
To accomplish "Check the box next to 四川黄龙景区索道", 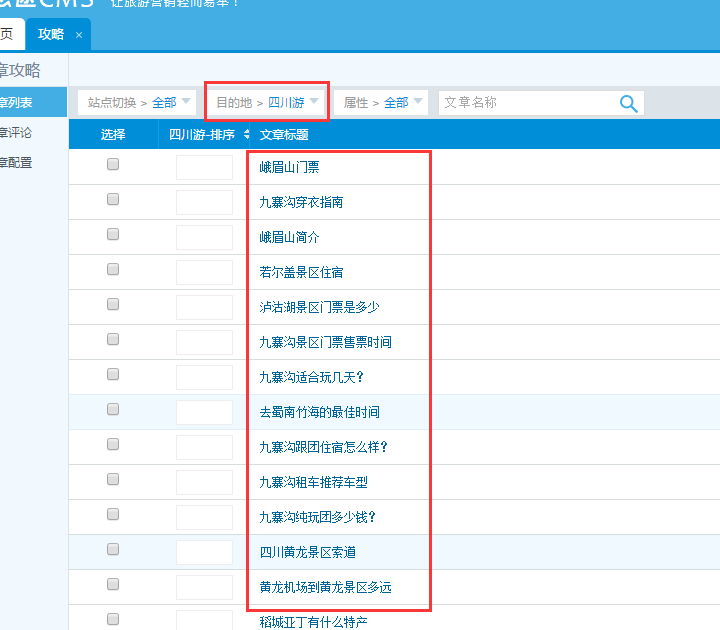I will click(113, 549).
